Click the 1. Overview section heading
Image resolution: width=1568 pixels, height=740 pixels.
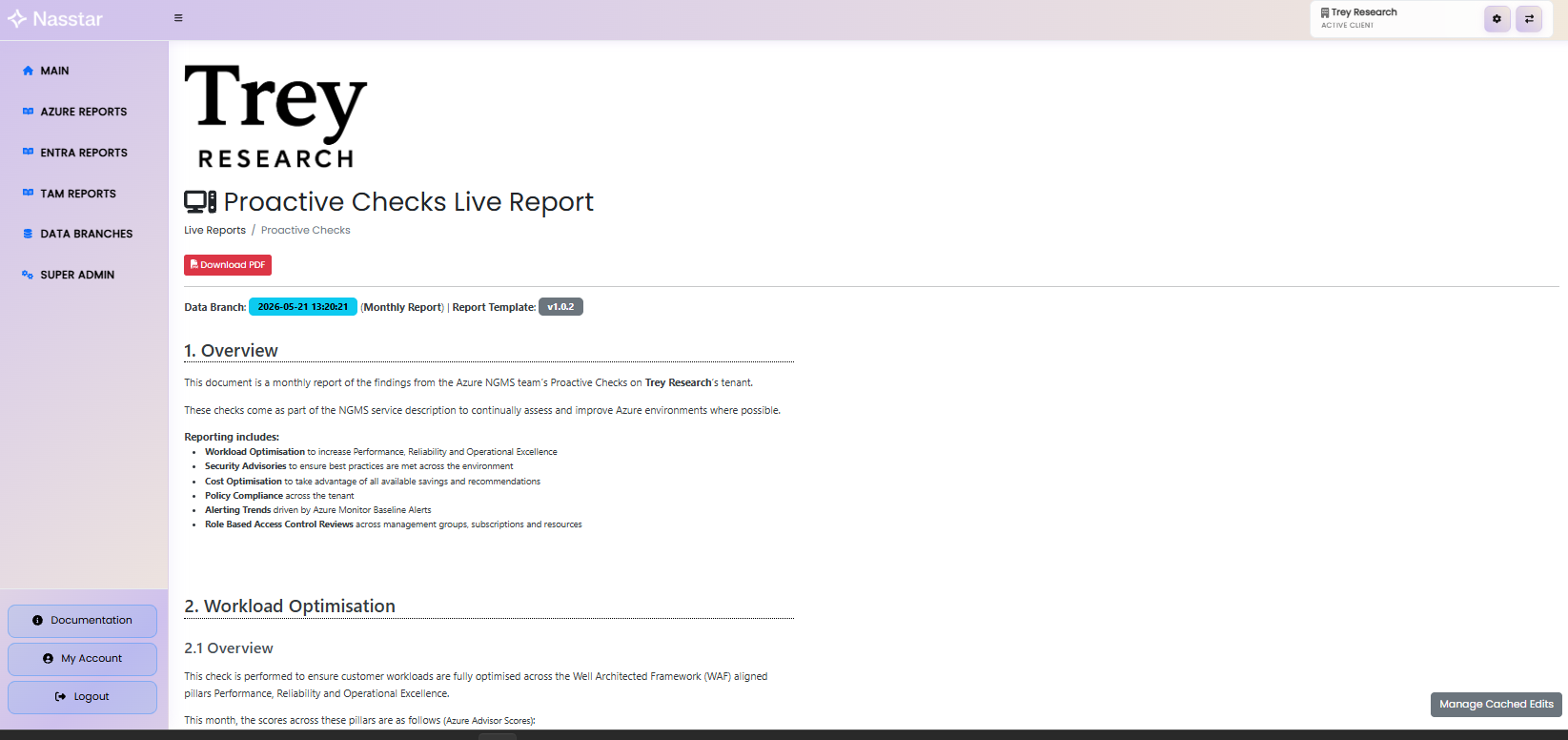point(231,351)
